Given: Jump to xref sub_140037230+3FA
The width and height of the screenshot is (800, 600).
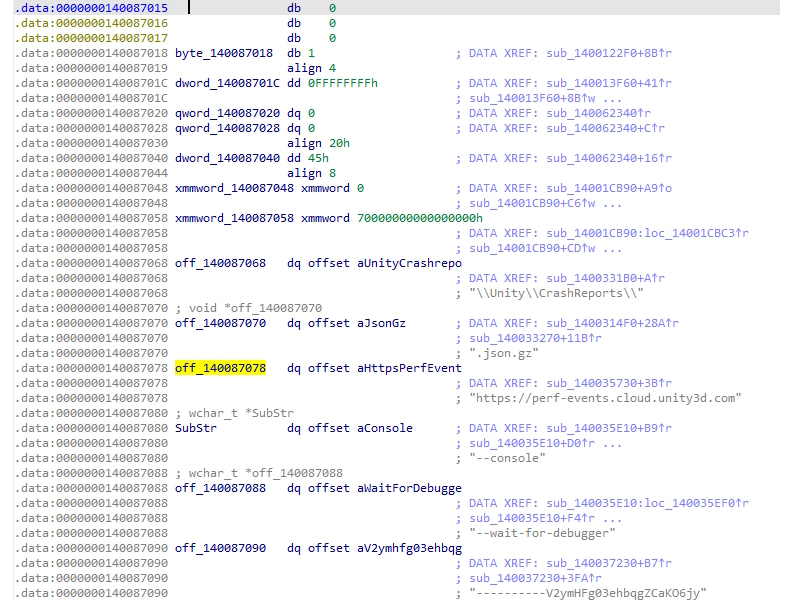Looking at the screenshot, I should coord(536,578).
